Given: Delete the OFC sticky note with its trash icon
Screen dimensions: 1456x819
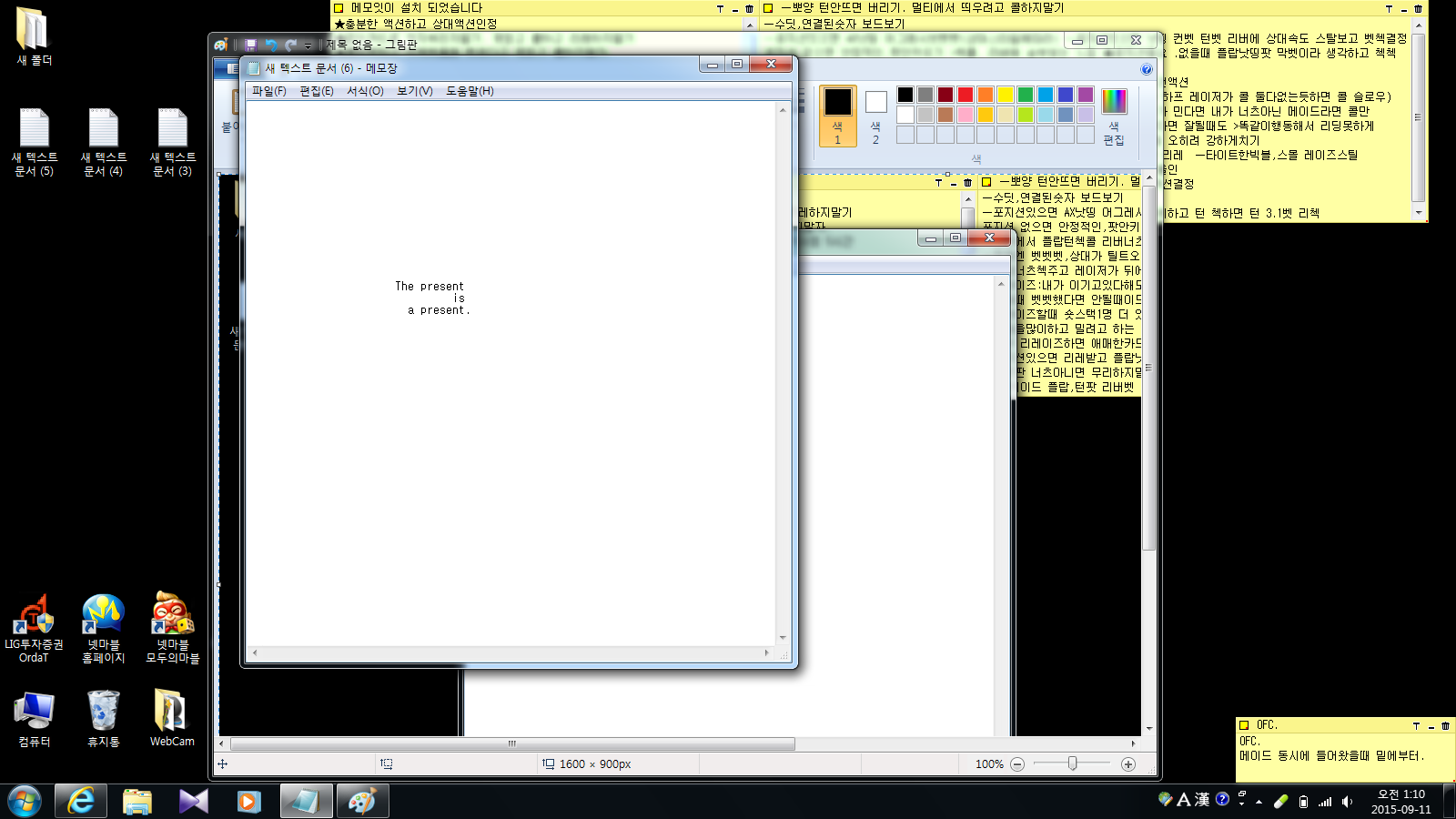Looking at the screenshot, I should (1445, 725).
